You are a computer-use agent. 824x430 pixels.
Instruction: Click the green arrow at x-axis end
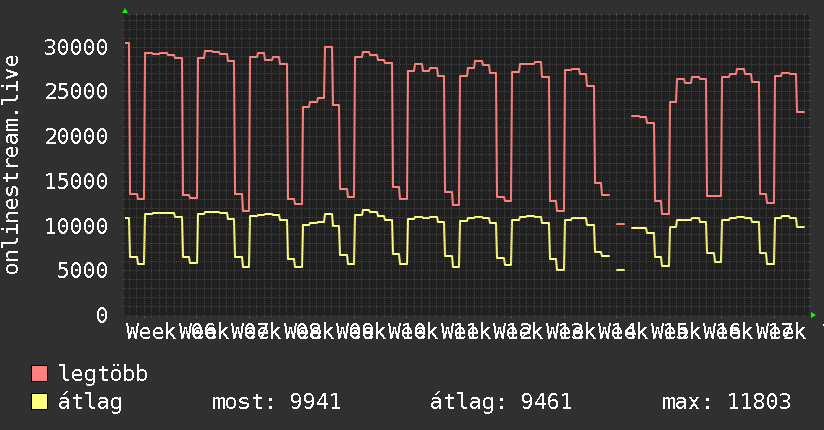pos(813,315)
